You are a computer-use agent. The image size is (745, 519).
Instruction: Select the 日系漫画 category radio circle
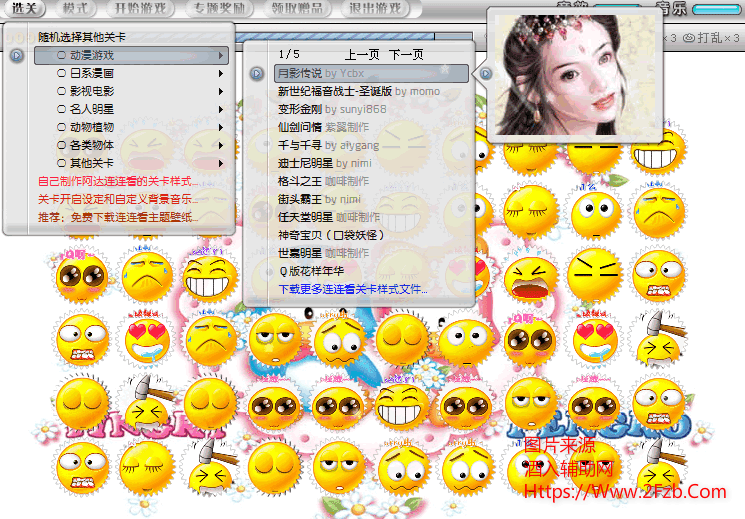click(62, 74)
